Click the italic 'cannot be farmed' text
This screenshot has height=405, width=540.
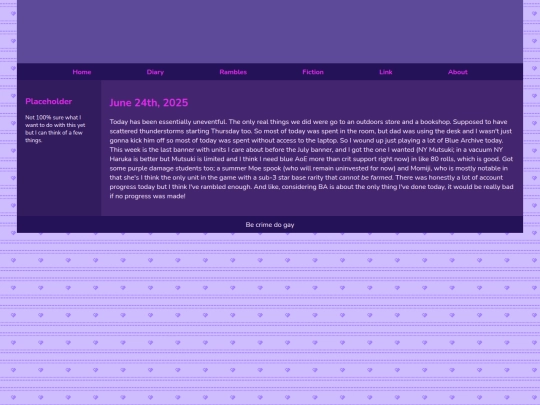(x=365, y=178)
